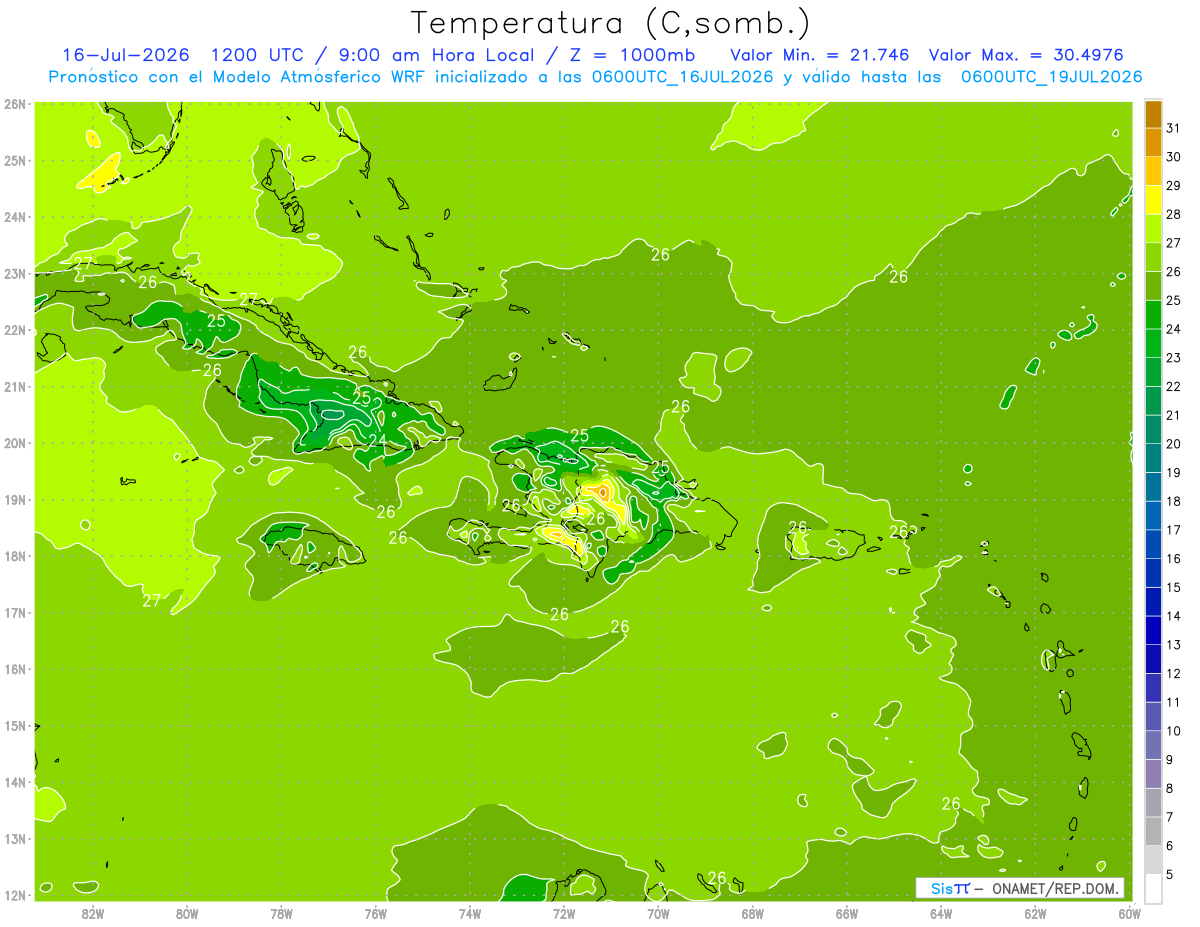
Task: Click the '62W' longitude axis label
Action: click(1035, 913)
